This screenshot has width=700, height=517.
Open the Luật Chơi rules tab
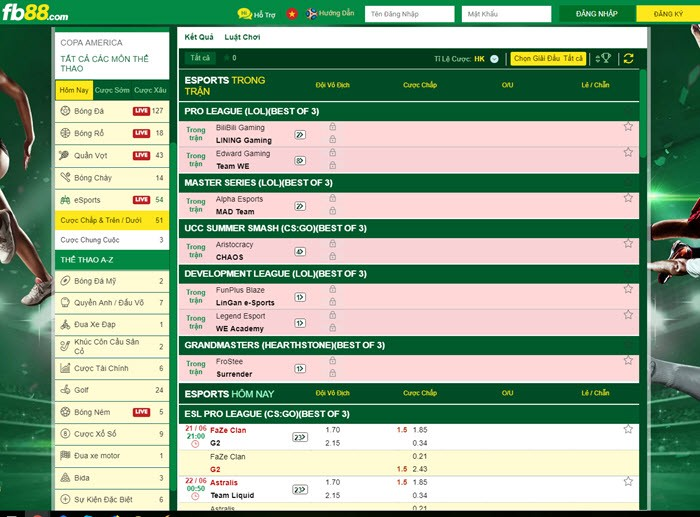pos(242,37)
